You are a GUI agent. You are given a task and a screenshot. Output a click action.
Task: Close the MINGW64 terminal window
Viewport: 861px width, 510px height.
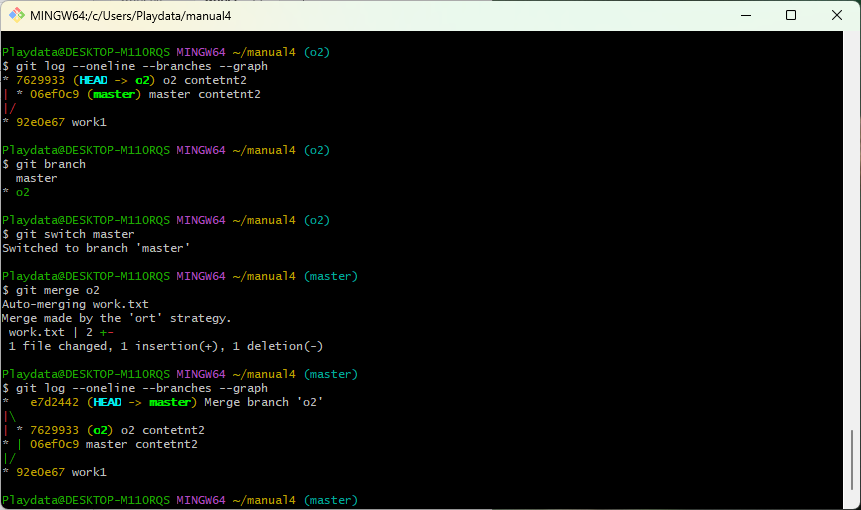click(836, 15)
